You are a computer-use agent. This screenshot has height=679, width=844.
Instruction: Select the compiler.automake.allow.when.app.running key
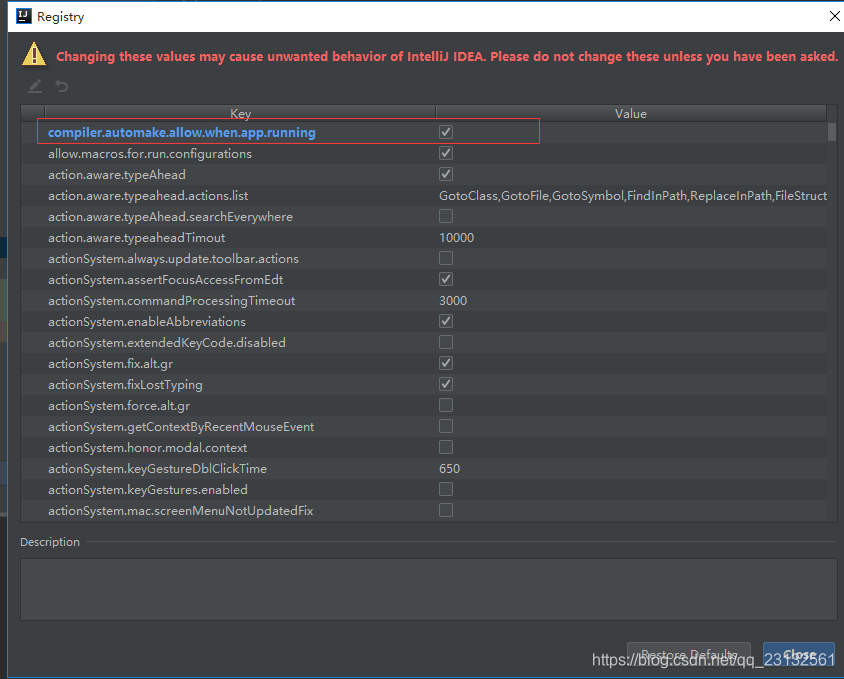tap(181, 132)
